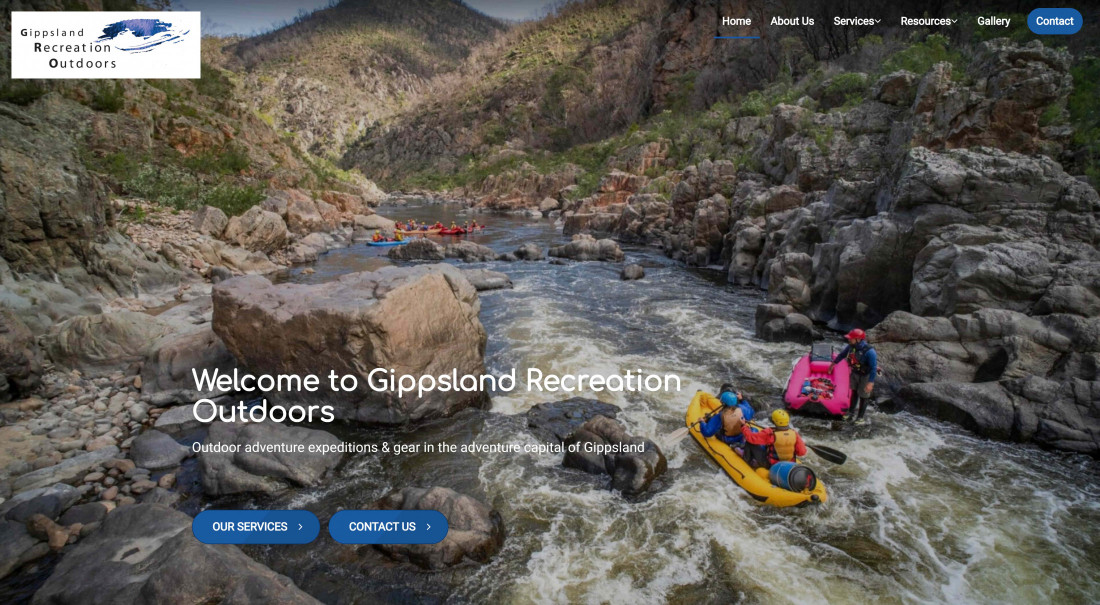Click the arrow icon in CONTACT US button
1100x605 pixels.
429,527
